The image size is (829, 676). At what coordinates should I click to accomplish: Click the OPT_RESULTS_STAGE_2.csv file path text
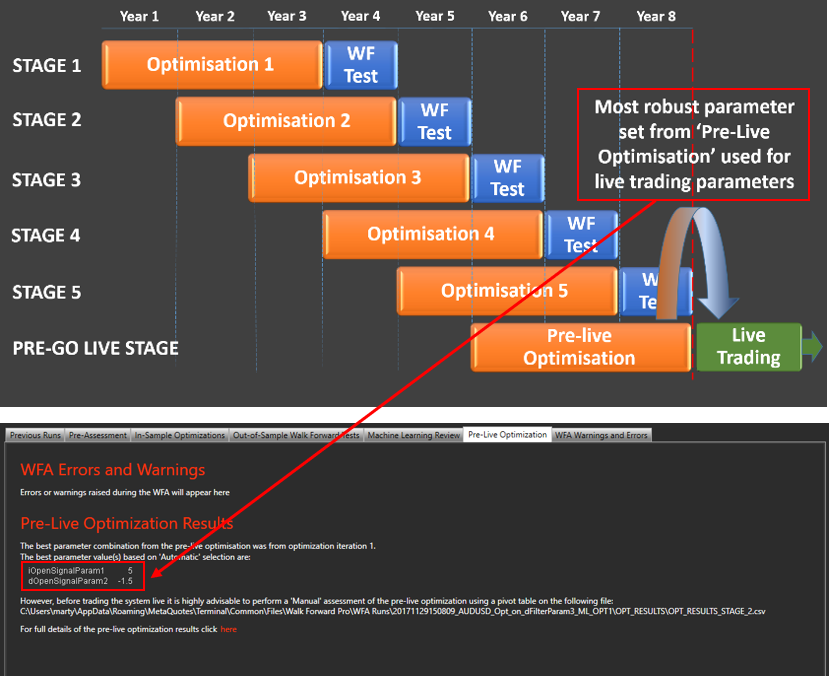(x=393, y=611)
